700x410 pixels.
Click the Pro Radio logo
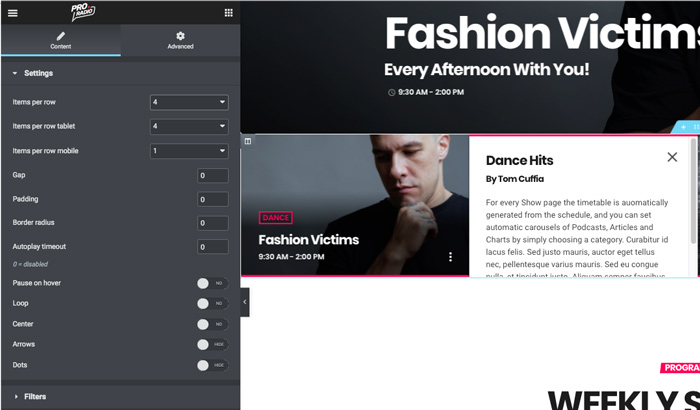(x=119, y=13)
